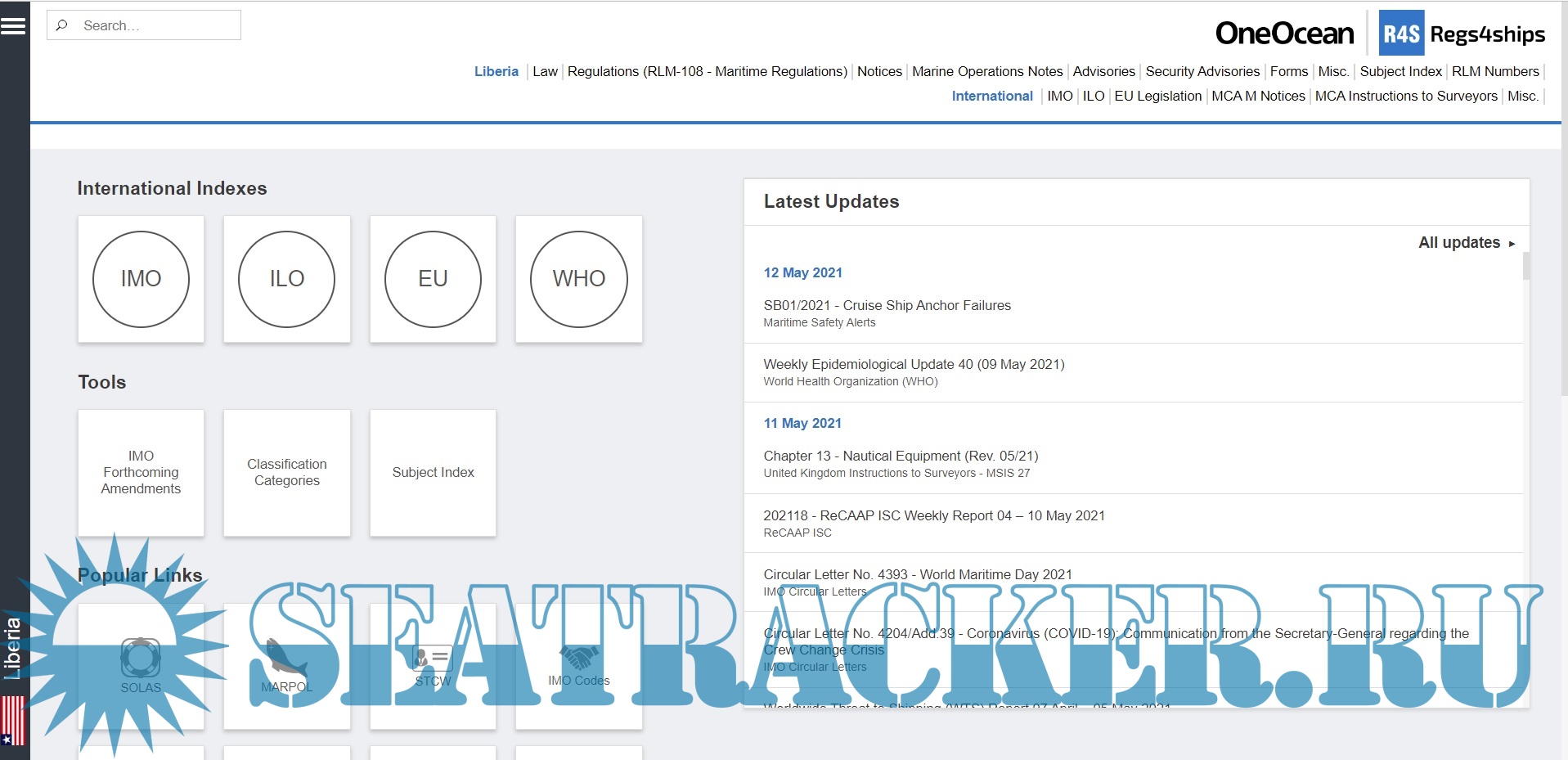Click the Latest Updates scrollbar thumb
1568x760 pixels.
coord(1525,267)
